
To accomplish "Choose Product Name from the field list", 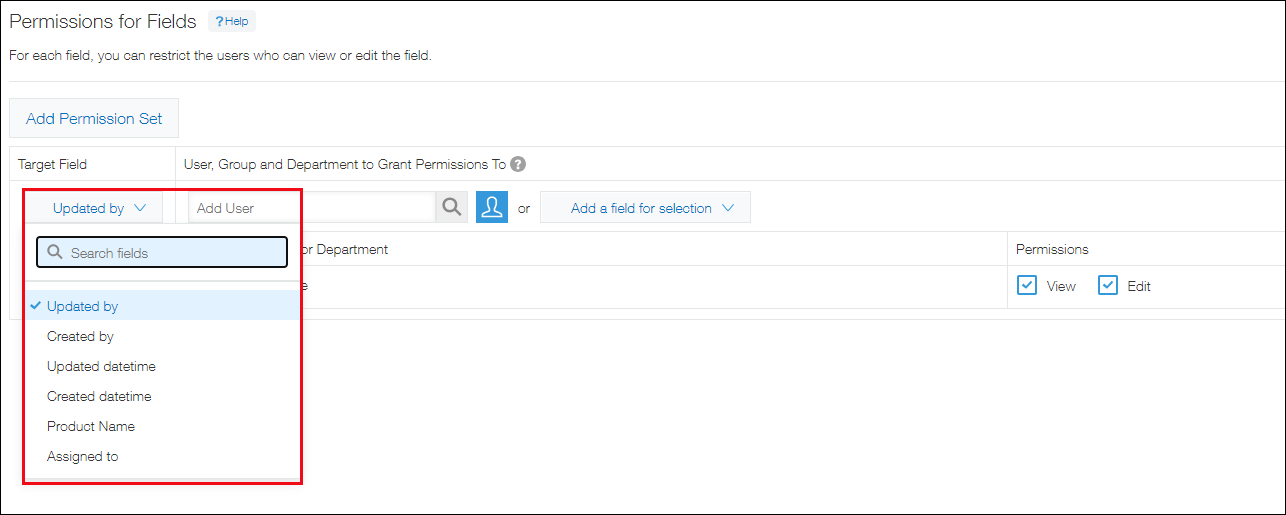I will [x=91, y=426].
